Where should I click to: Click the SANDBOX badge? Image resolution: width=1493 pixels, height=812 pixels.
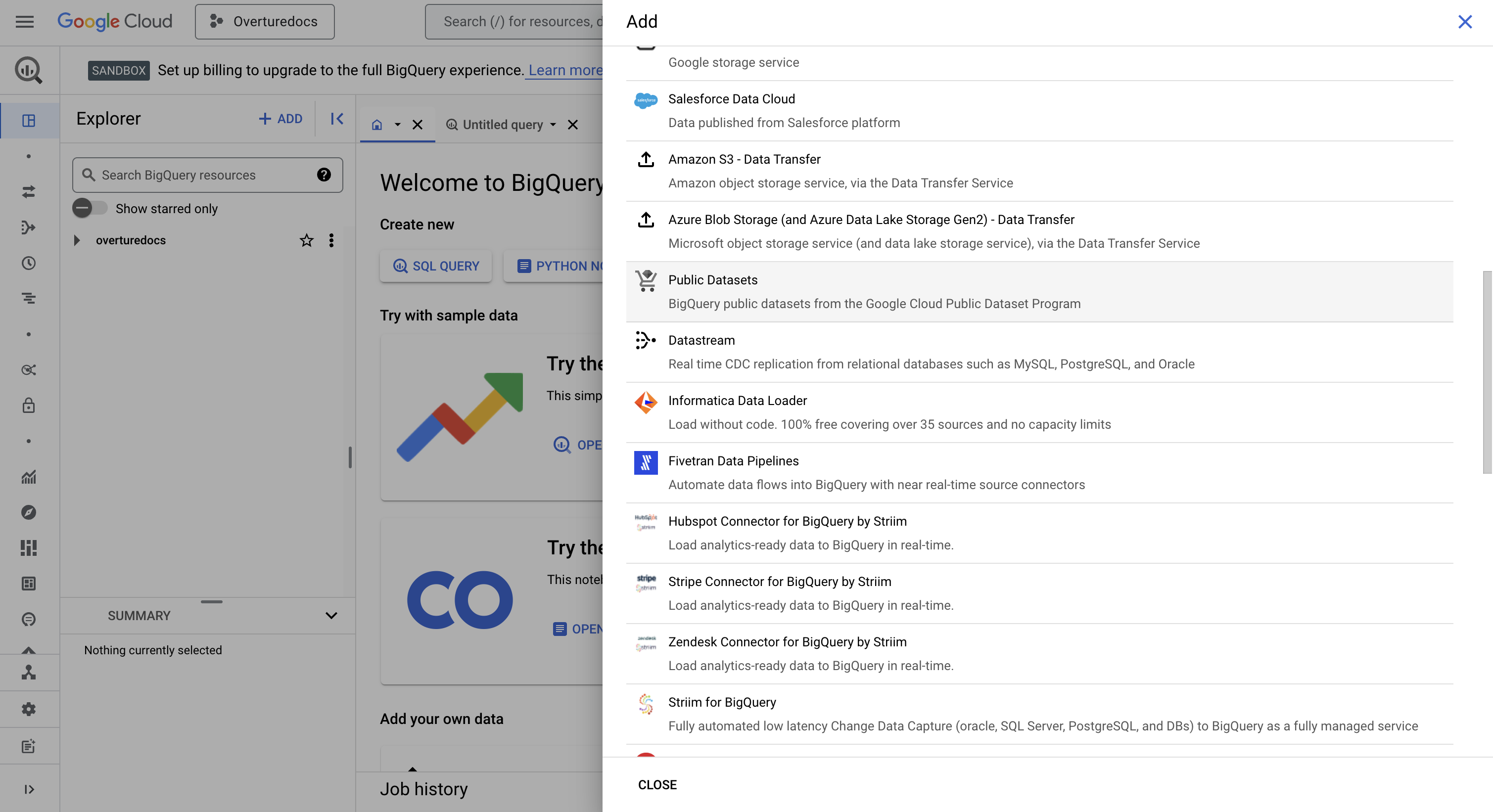tap(119, 70)
